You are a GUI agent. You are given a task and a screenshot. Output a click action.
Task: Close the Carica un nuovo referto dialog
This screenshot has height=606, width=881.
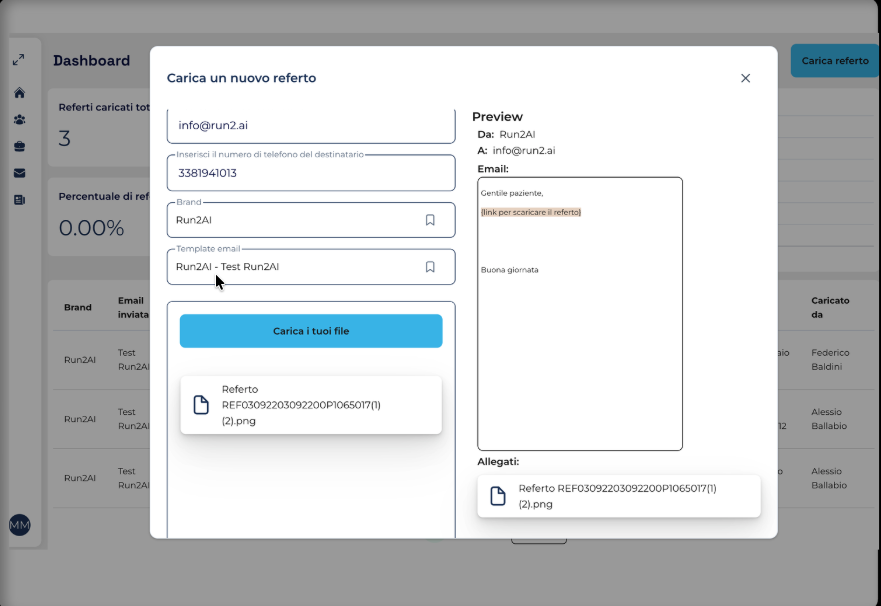coord(745,78)
